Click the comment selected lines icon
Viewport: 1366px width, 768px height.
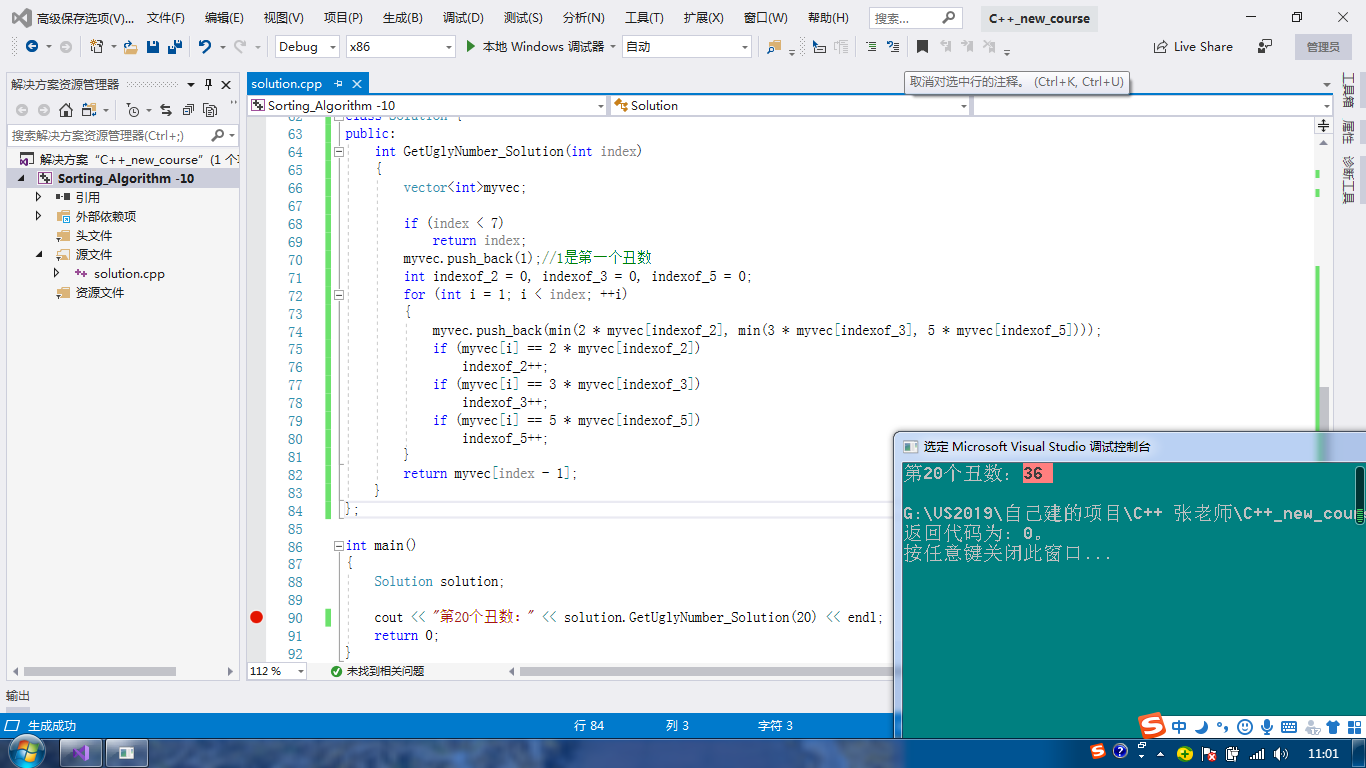coord(871,47)
